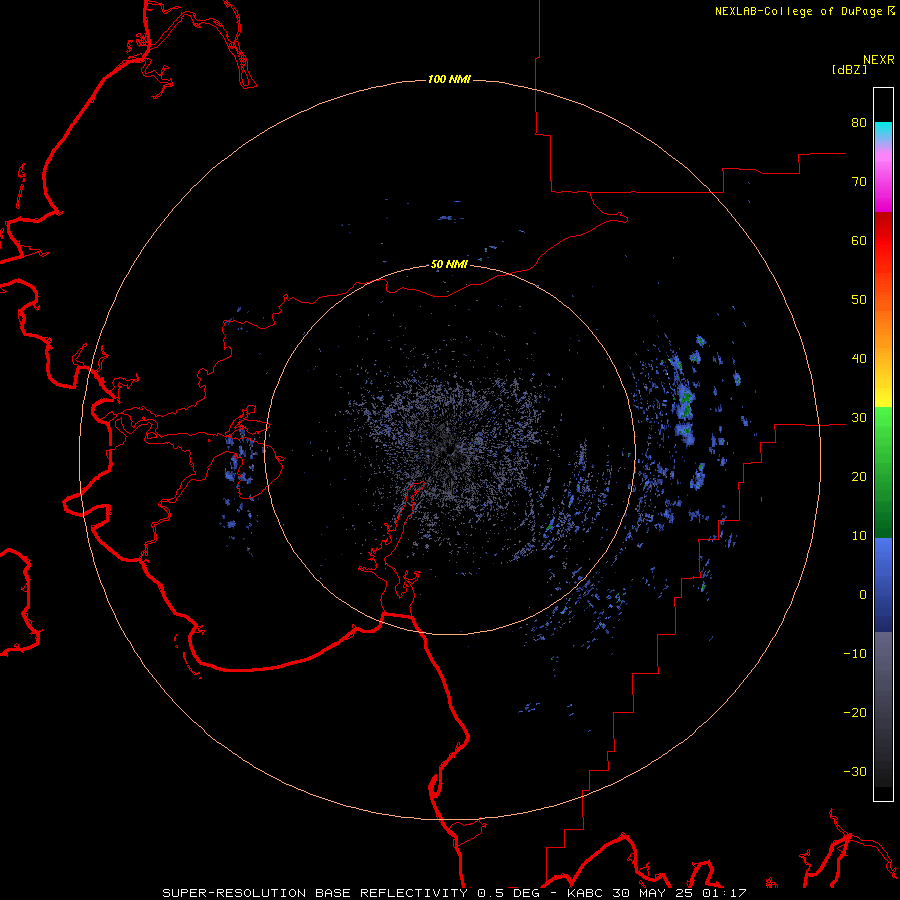Click the 01:17 timestamp in footer
The height and width of the screenshot is (900, 900).
(x=723, y=893)
